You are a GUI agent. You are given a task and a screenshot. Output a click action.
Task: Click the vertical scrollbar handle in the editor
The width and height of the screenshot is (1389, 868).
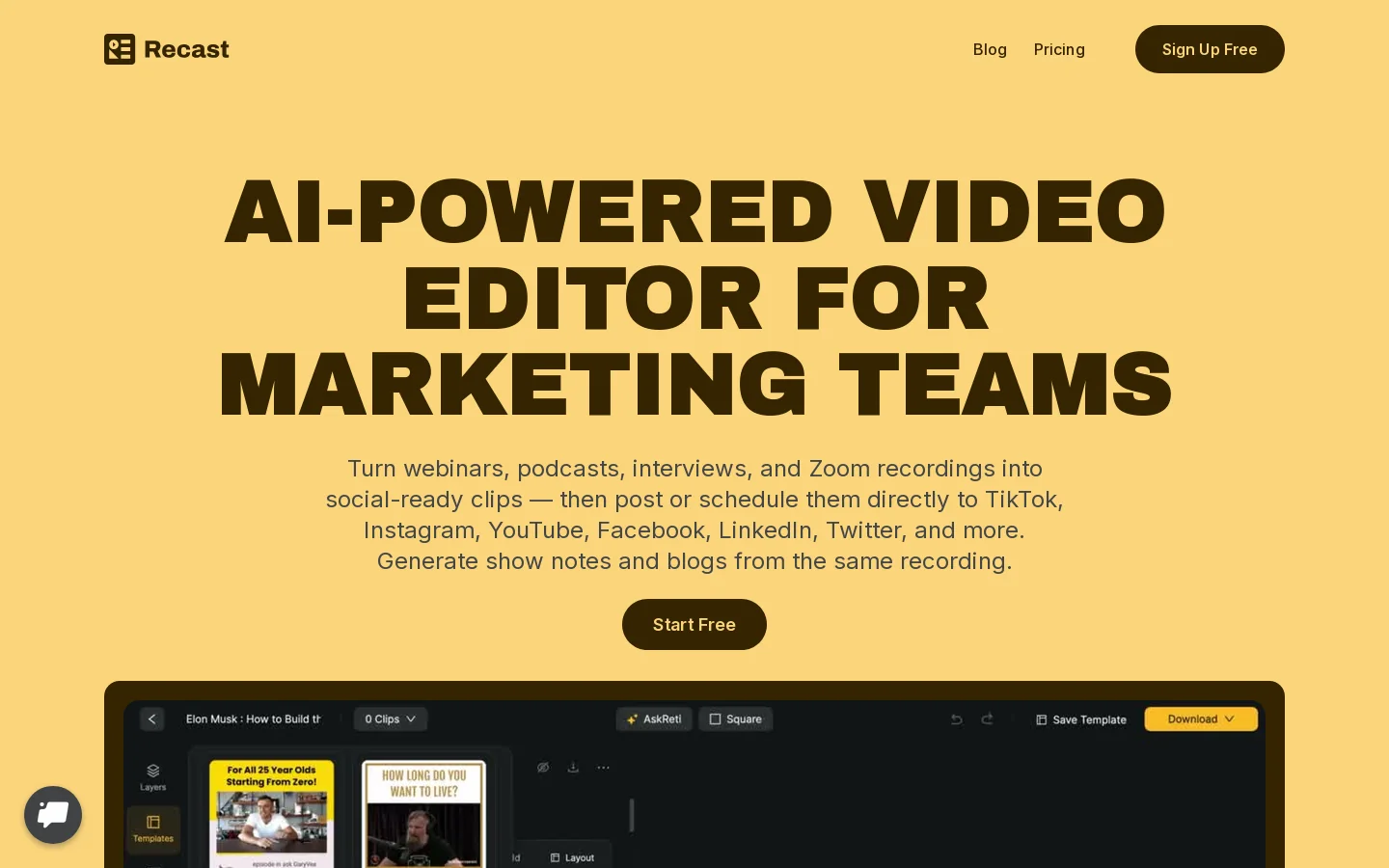[x=632, y=815]
